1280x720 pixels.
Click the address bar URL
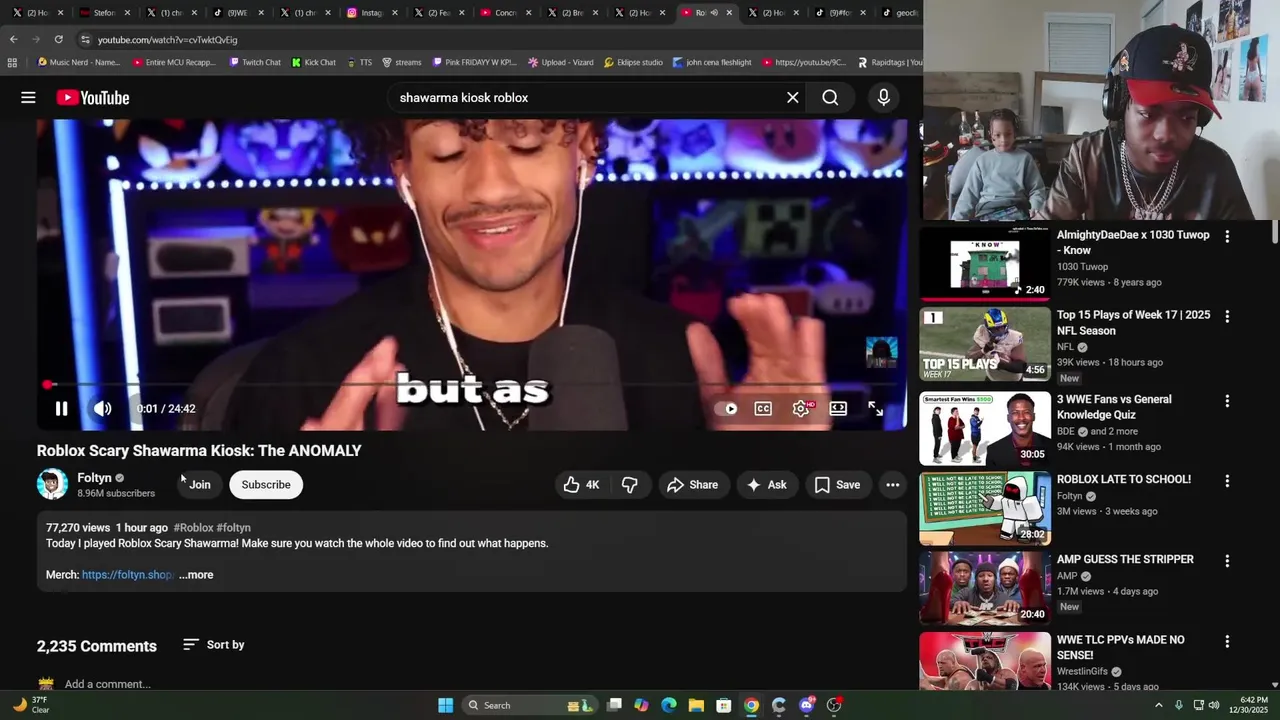(167, 40)
